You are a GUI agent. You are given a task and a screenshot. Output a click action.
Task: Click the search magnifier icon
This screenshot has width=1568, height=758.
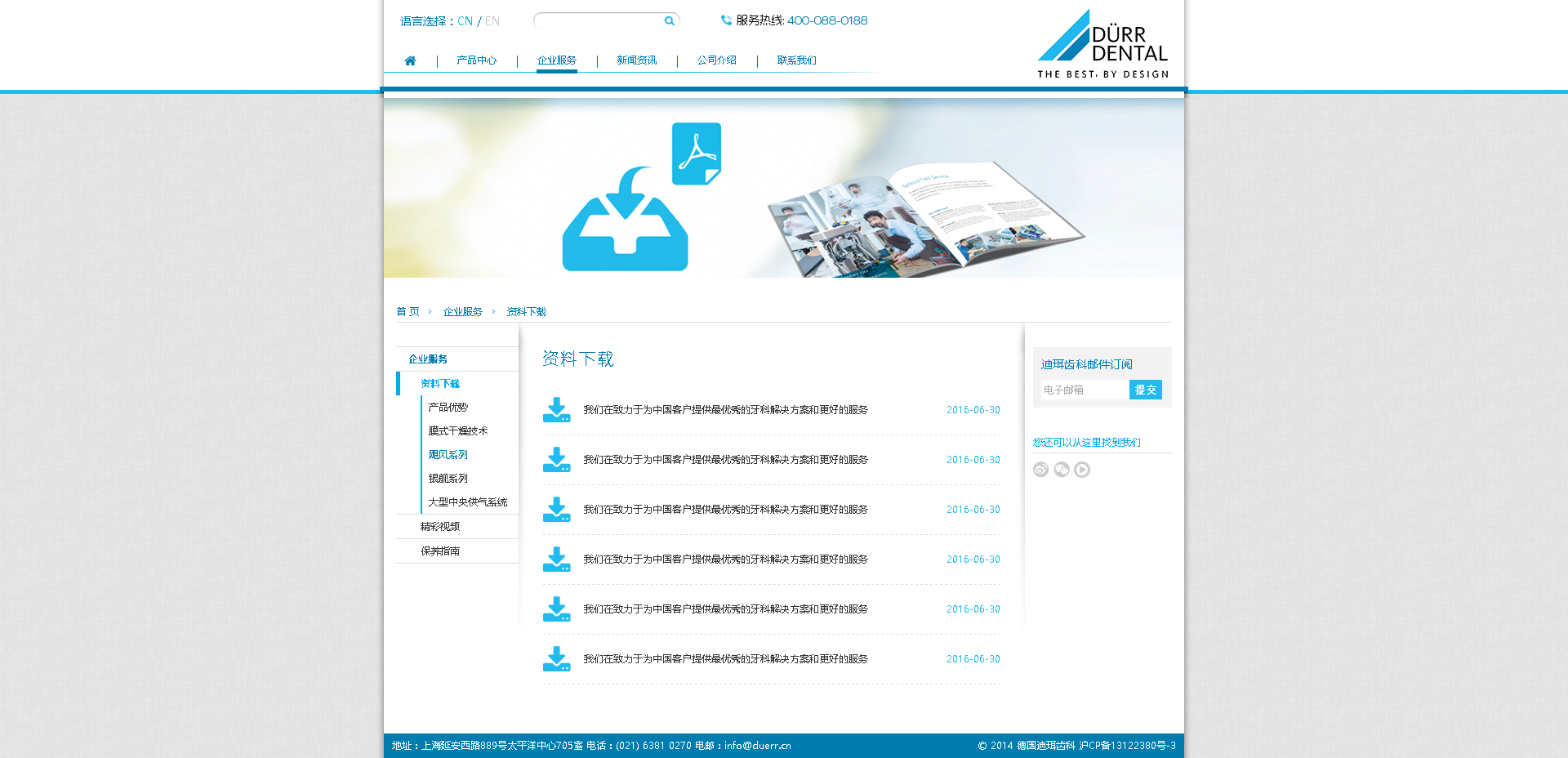click(x=669, y=21)
